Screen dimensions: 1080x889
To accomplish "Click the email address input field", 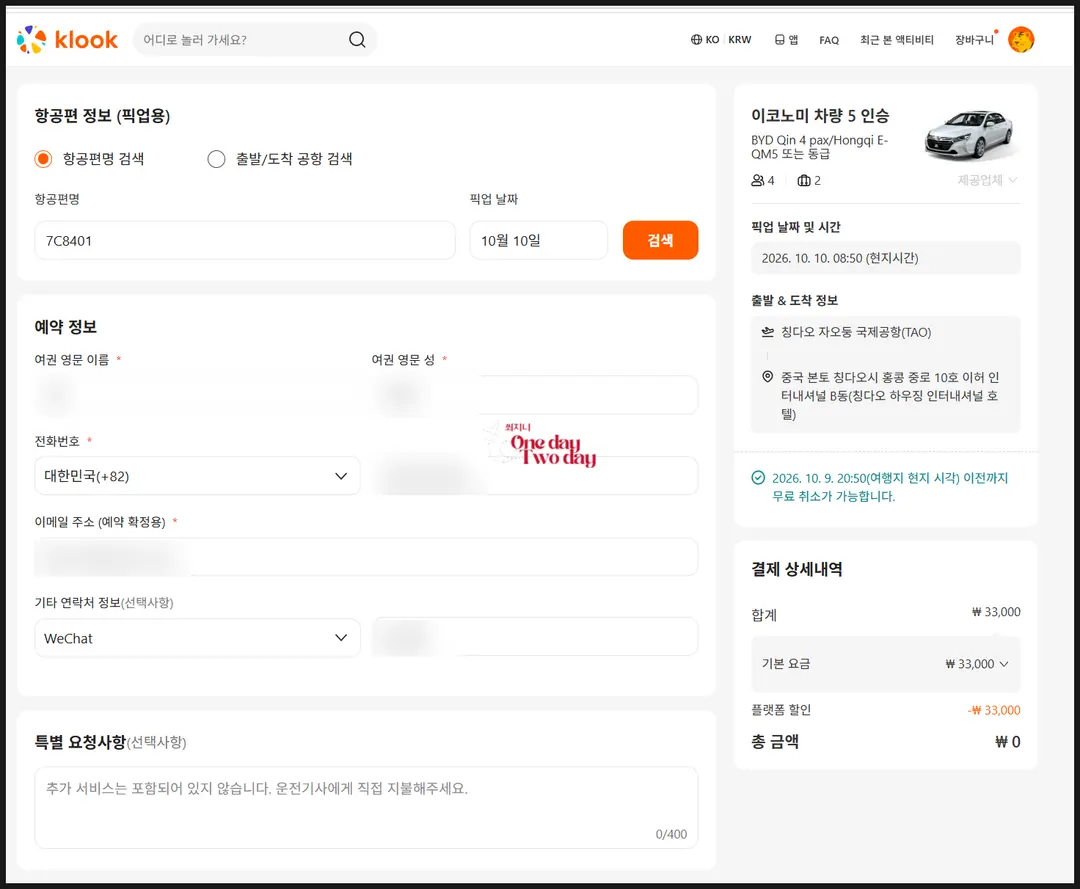I will [366, 556].
